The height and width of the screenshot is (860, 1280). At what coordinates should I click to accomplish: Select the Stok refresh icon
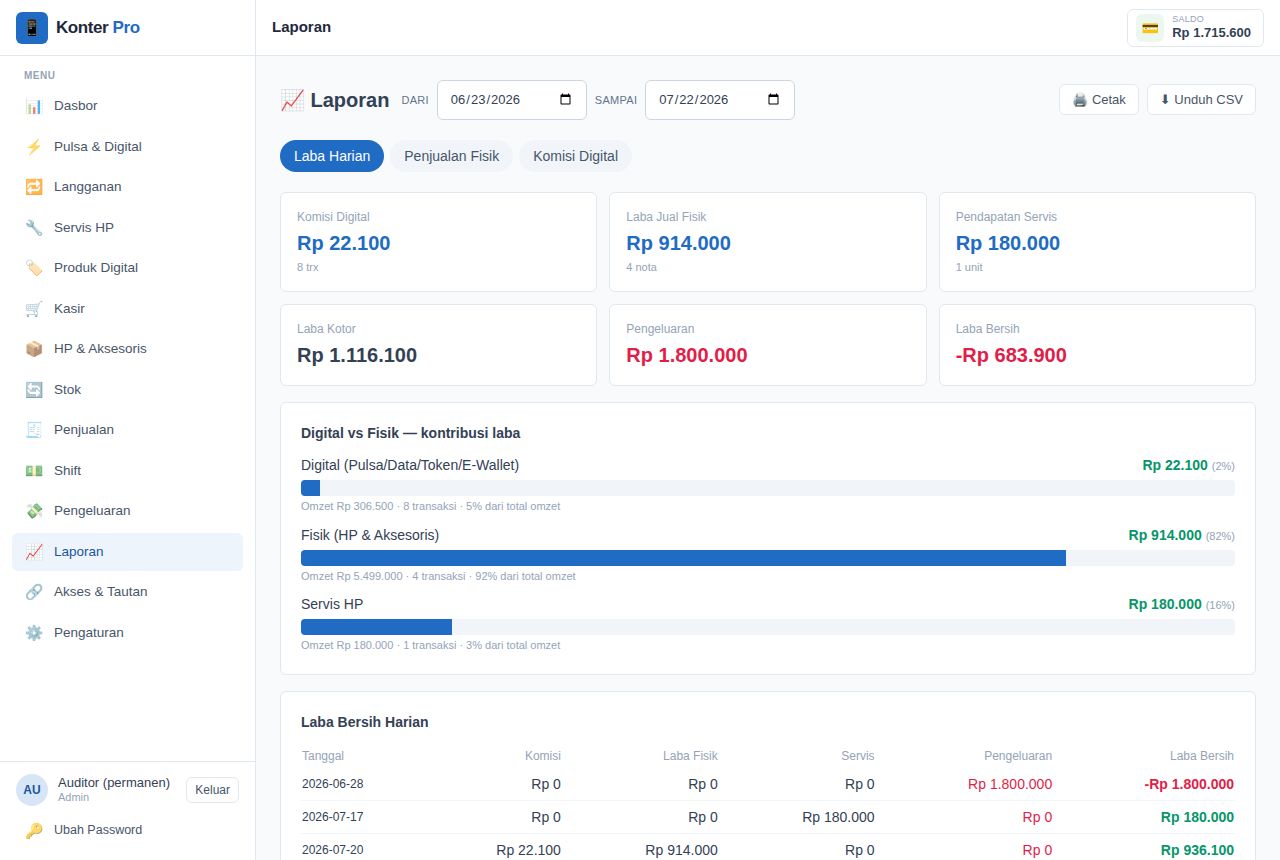[34, 390]
